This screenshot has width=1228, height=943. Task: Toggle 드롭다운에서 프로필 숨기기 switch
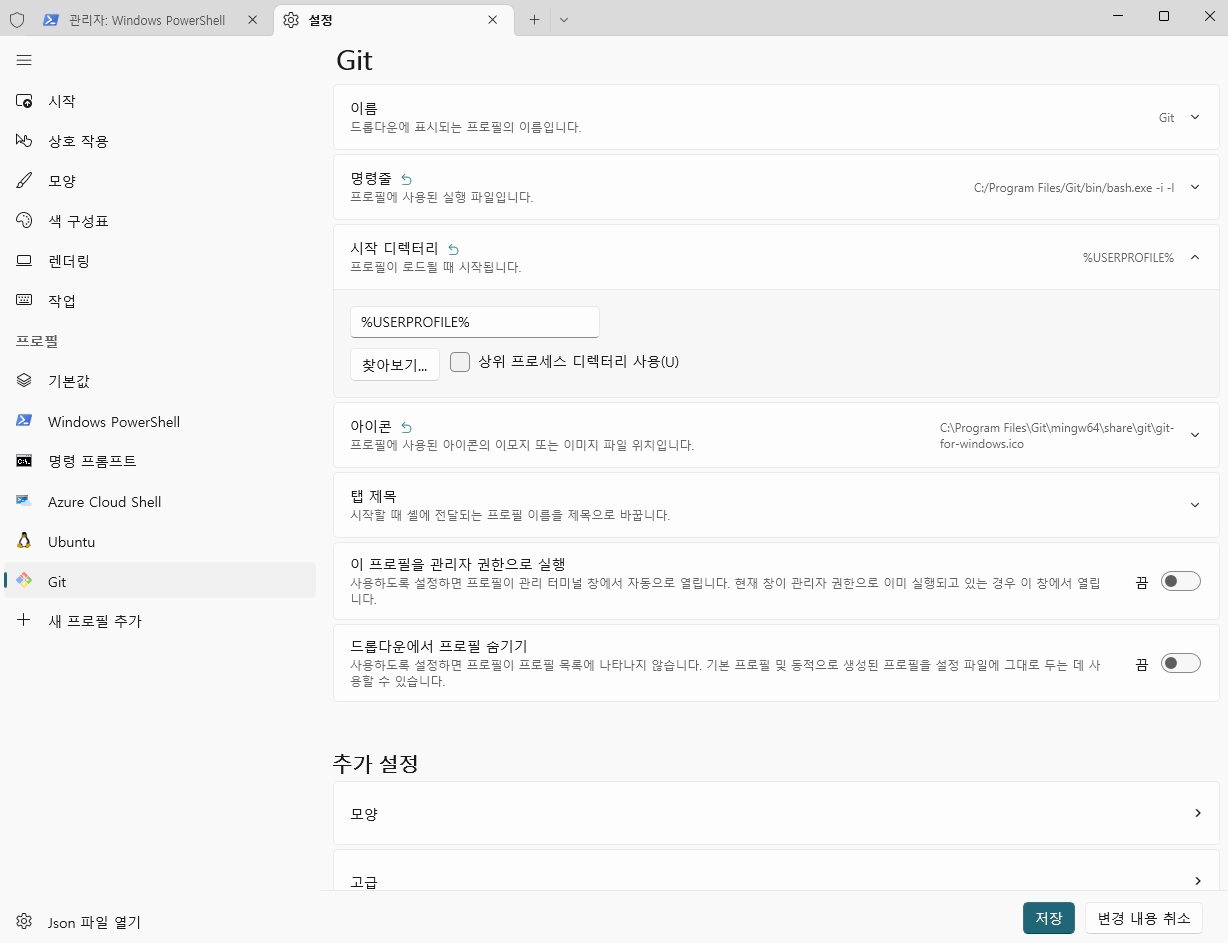[1180, 663]
